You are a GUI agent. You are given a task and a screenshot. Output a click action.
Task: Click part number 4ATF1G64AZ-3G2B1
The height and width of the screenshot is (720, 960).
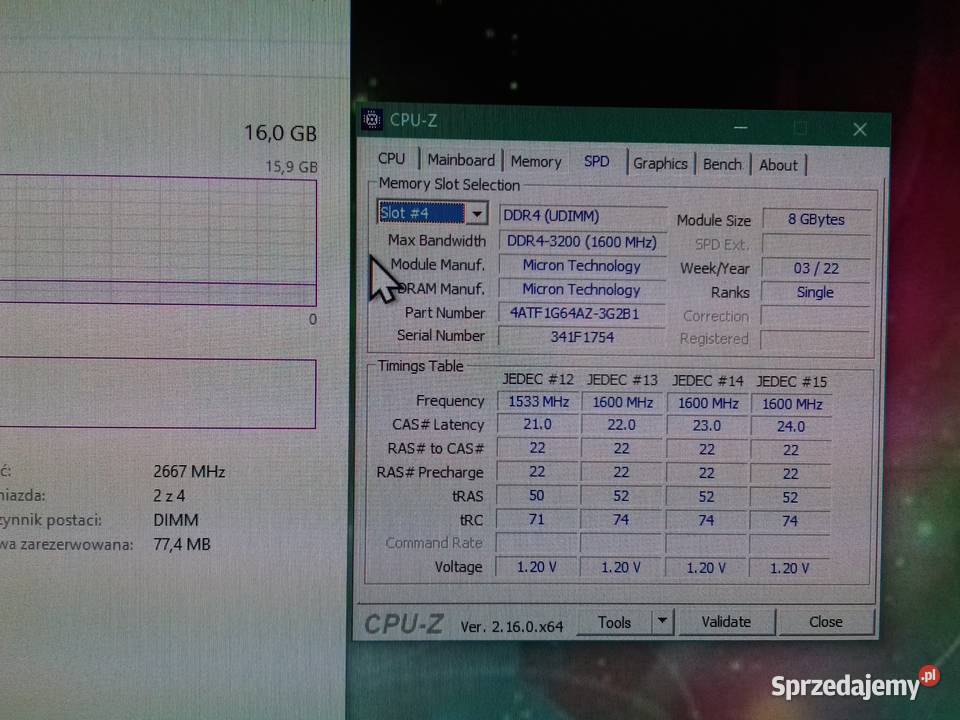[581, 313]
